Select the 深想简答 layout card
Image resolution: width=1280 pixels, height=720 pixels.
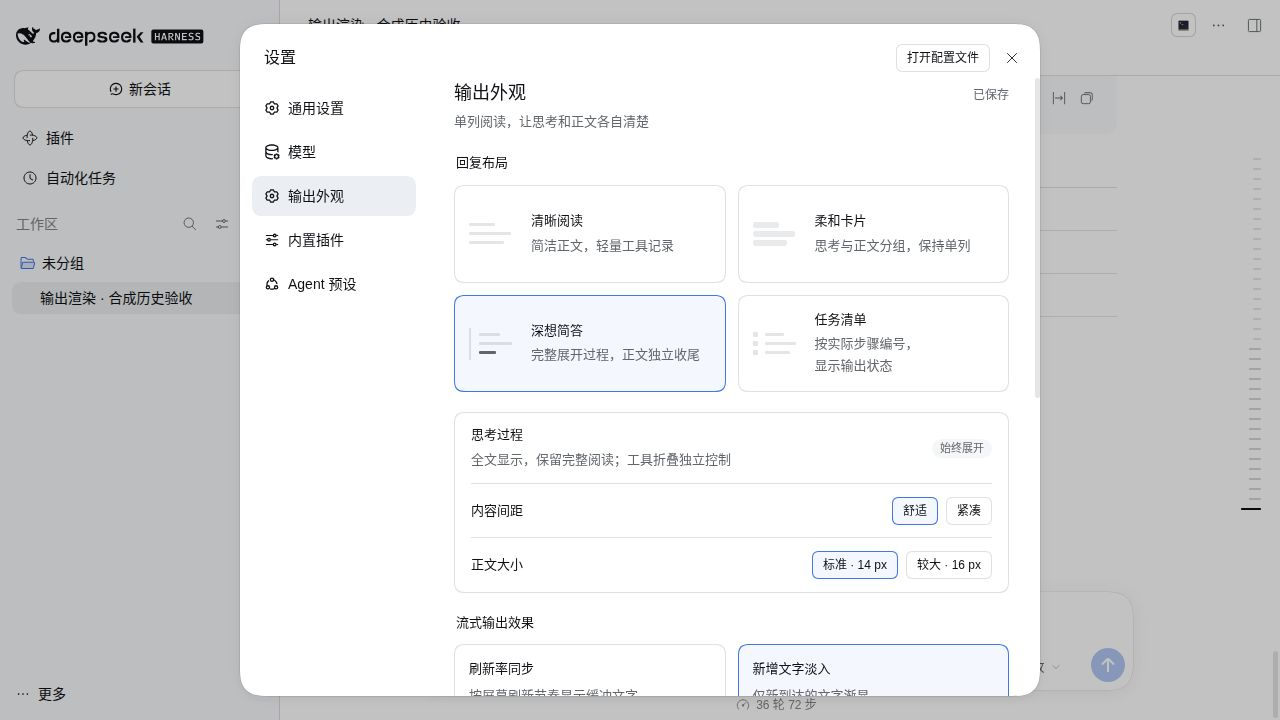point(590,343)
